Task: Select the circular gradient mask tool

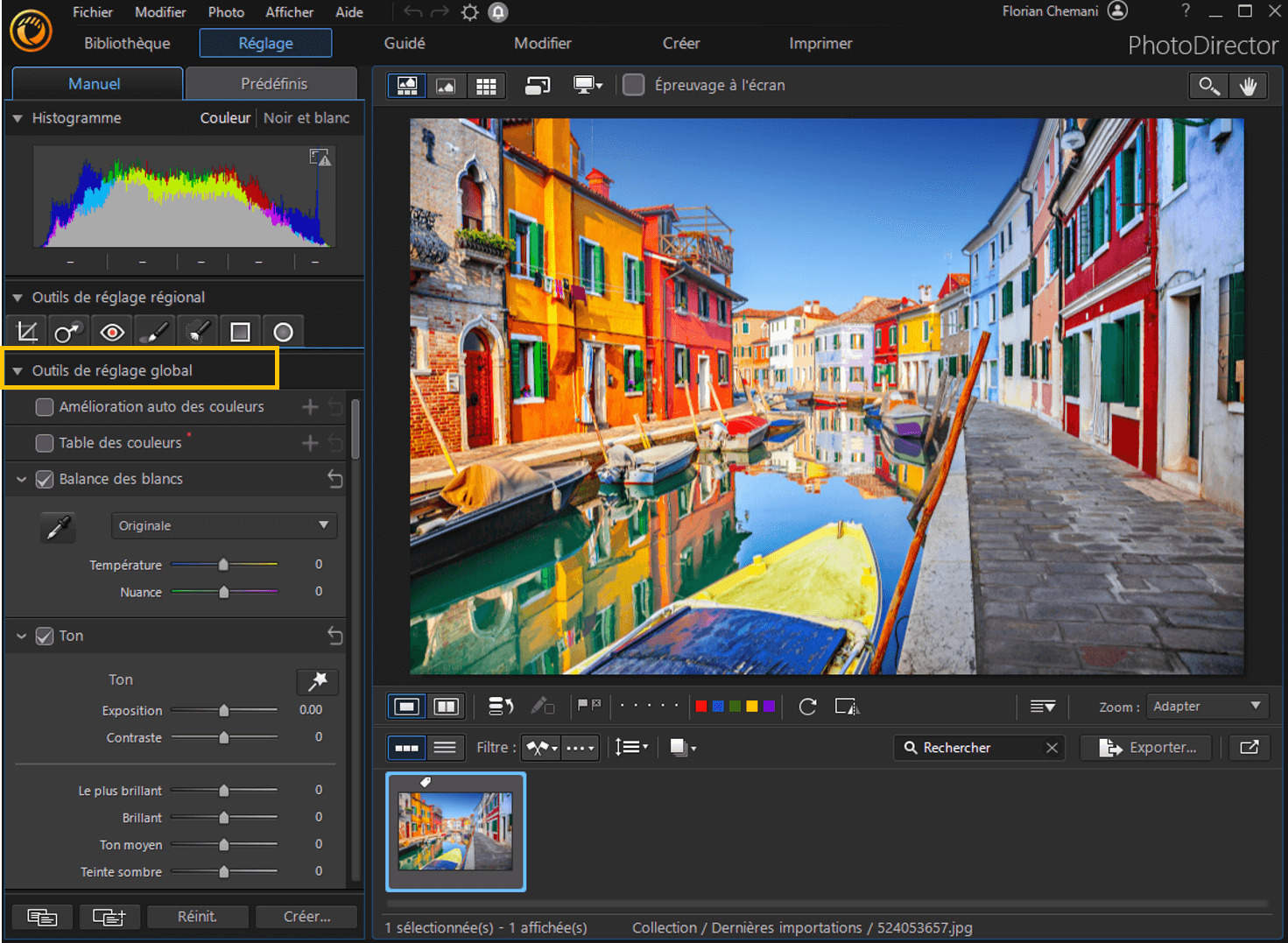Action: [x=283, y=331]
